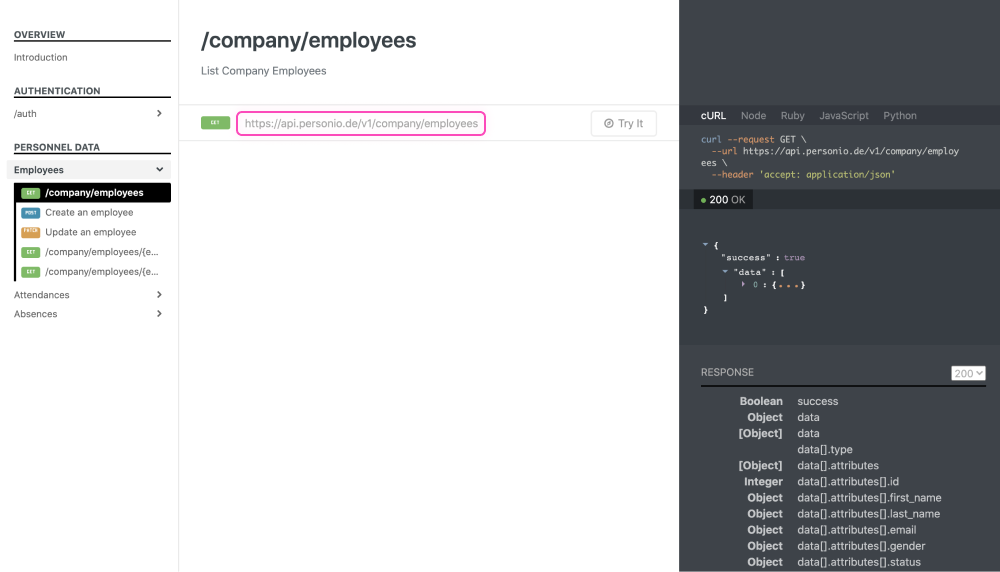
Task: Collapse the root JSON object triangle
Action: tap(705, 244)
